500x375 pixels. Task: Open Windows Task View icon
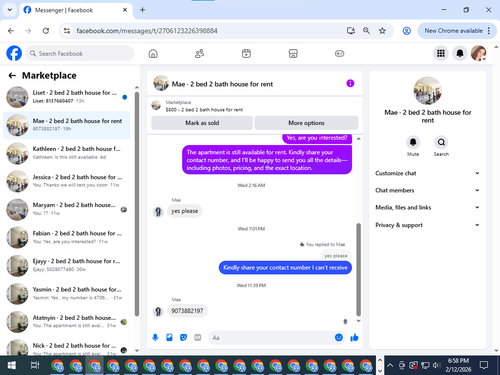point(35,365)
